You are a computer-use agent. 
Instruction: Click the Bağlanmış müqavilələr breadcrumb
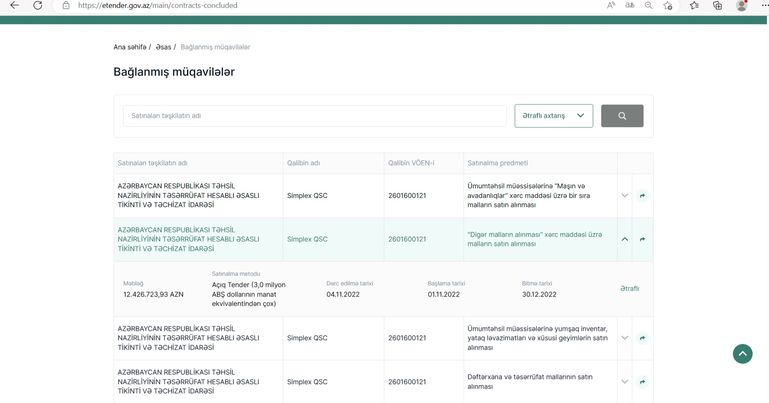pos(215,47)
